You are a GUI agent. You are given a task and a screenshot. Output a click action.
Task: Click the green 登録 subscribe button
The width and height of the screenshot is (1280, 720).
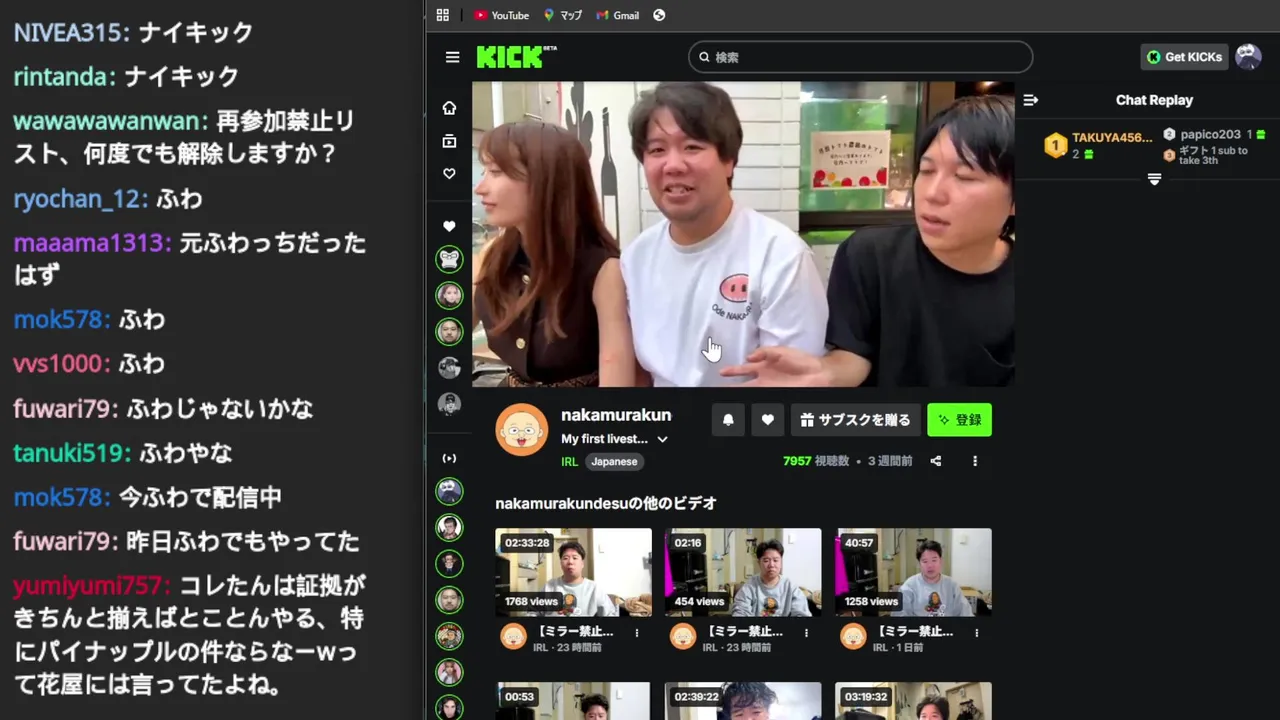click(959, 420)
